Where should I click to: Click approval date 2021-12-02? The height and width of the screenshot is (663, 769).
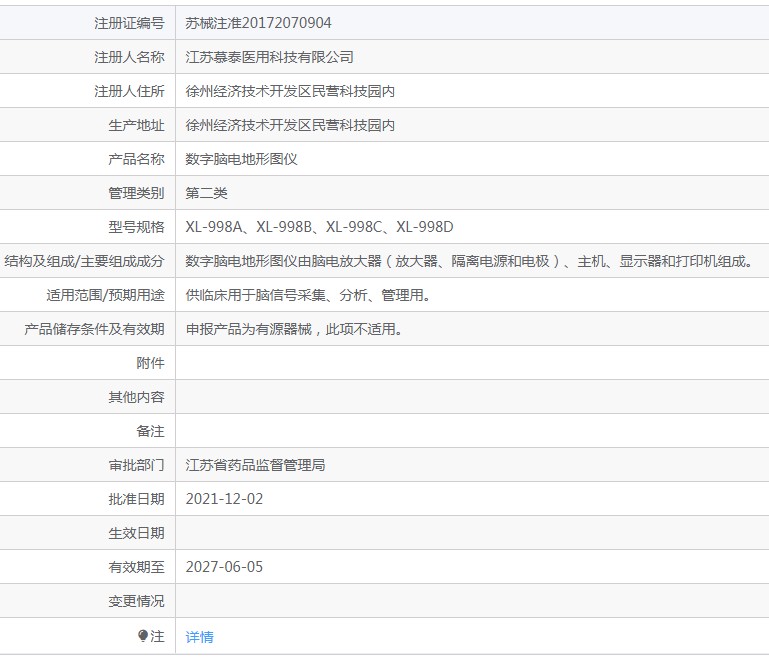pos(224,499)
